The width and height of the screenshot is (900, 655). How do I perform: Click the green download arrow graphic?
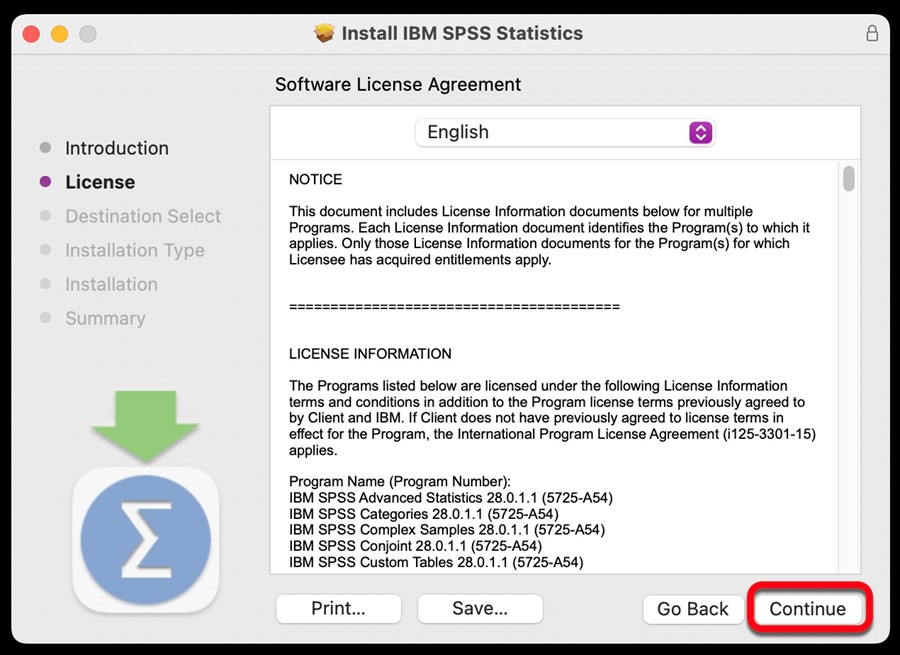pos(145,427)
